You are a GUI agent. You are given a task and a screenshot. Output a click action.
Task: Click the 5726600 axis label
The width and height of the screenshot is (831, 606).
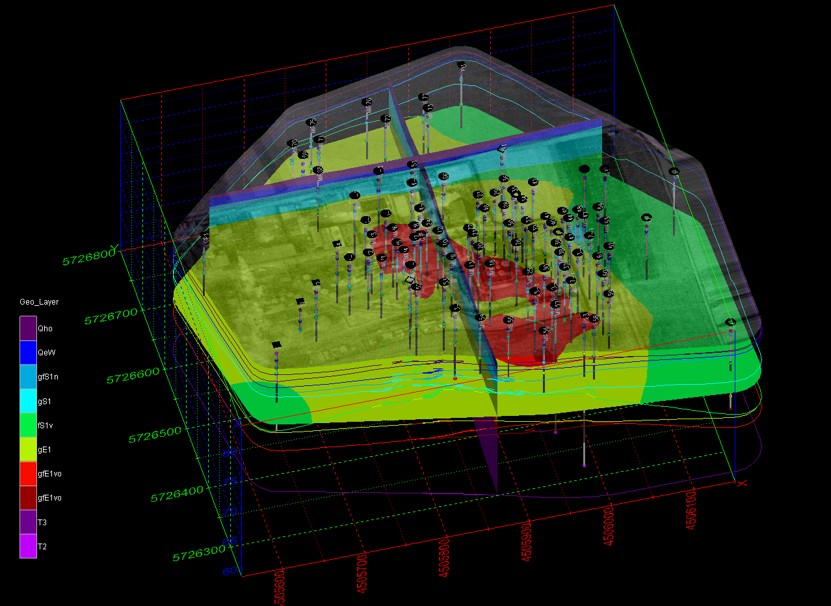[133, 375]
